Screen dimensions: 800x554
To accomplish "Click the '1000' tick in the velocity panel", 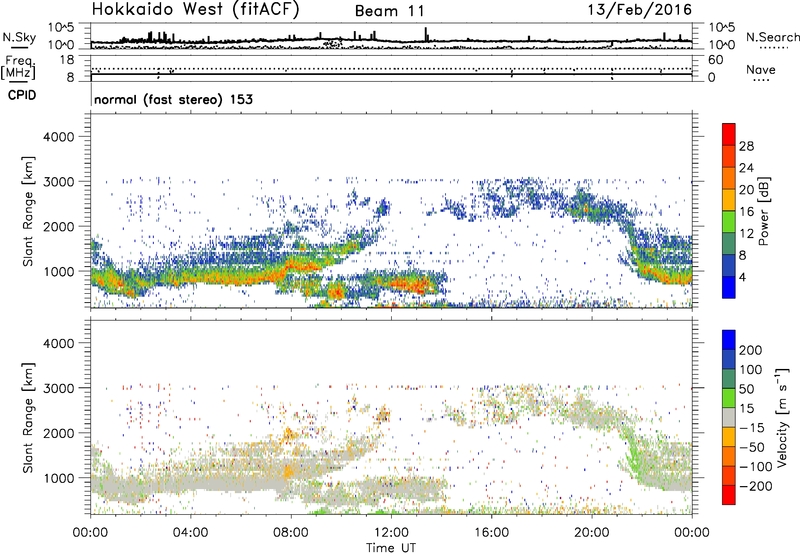I will pyautogui.click(x=58, y=478).
